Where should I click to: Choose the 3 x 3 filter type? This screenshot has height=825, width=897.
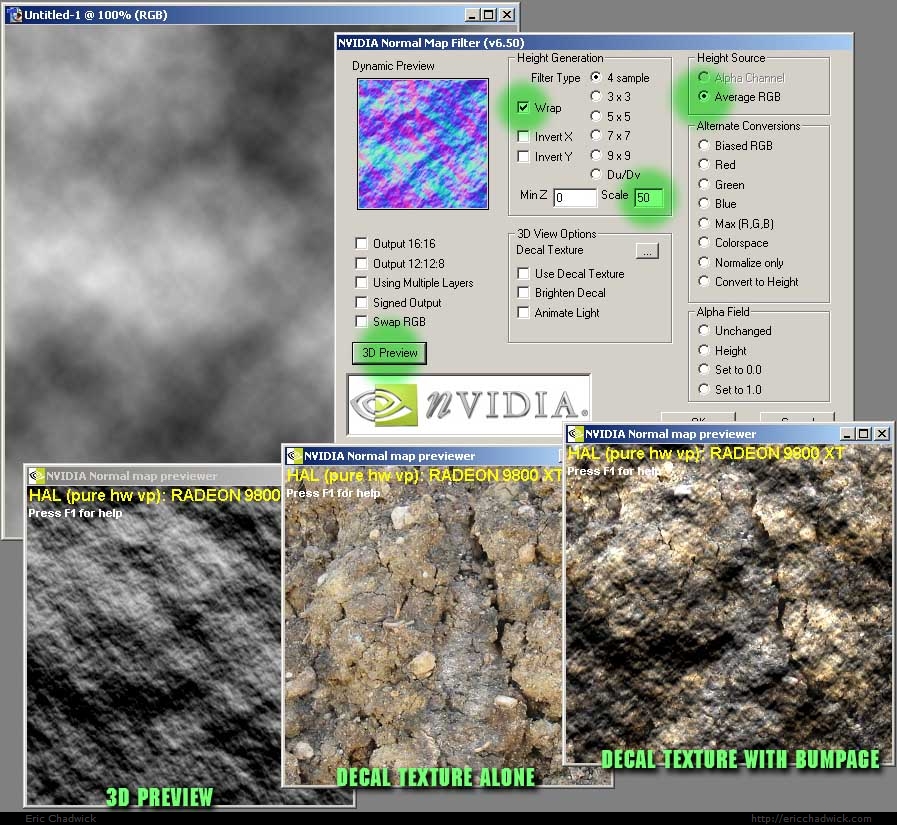point(596,96)
